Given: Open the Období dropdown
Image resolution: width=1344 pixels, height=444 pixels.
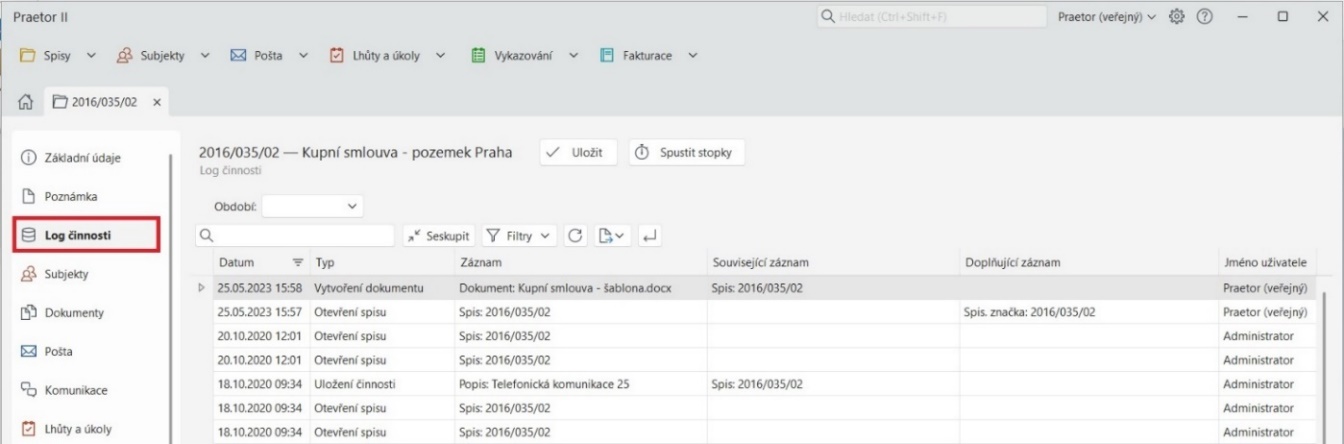Looking at the screenshot, I should pos(312,207).
